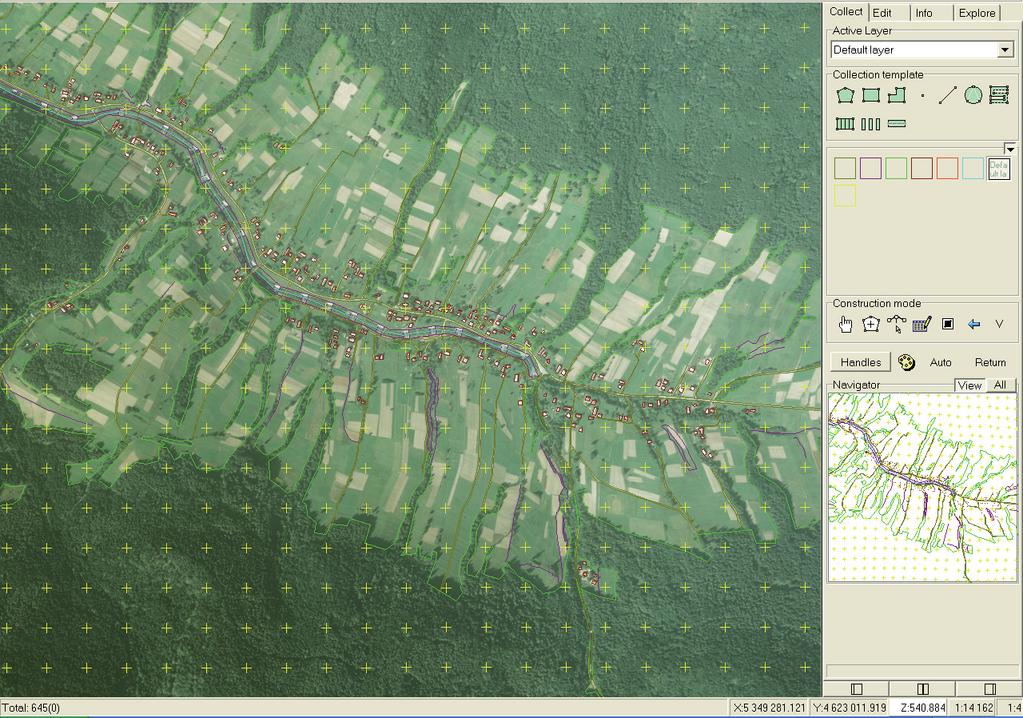Click the Auto button
The width and height of the screenshot is (1023, 718).
940,363
